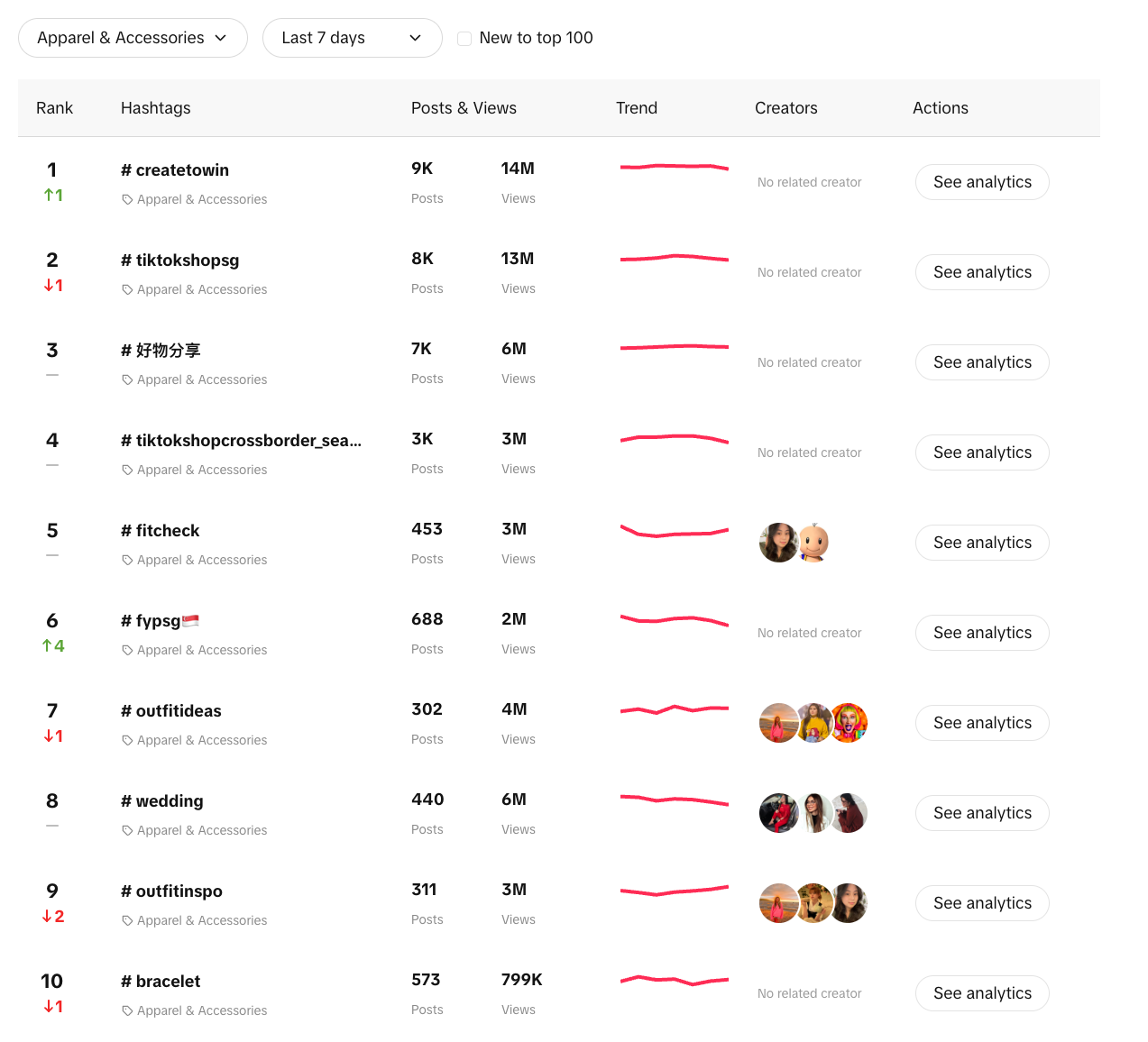See analytics for the tiktokshopsg hashtag
The image size is (1148, 1042).
(x=982, y=272)
